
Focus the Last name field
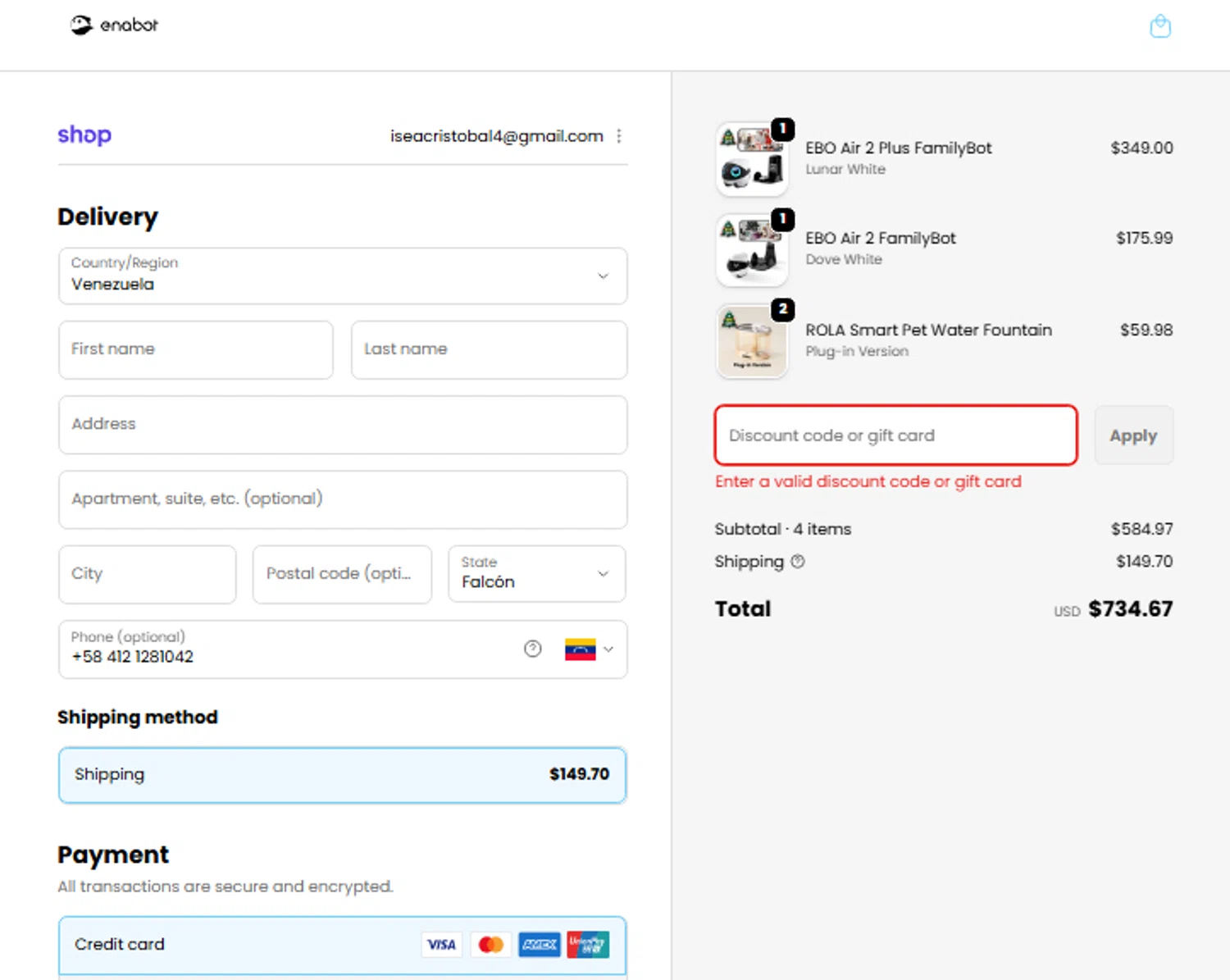490,350
